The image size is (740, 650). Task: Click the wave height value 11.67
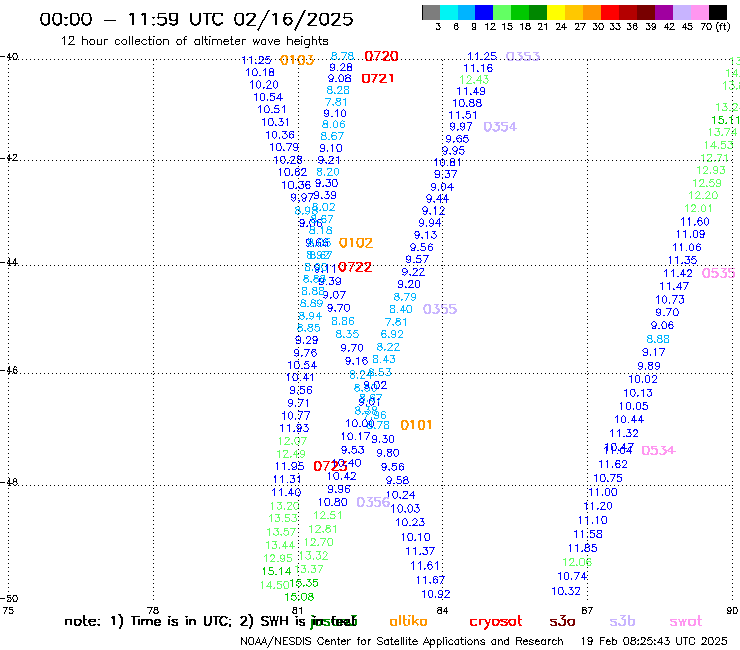click(430, 580)
